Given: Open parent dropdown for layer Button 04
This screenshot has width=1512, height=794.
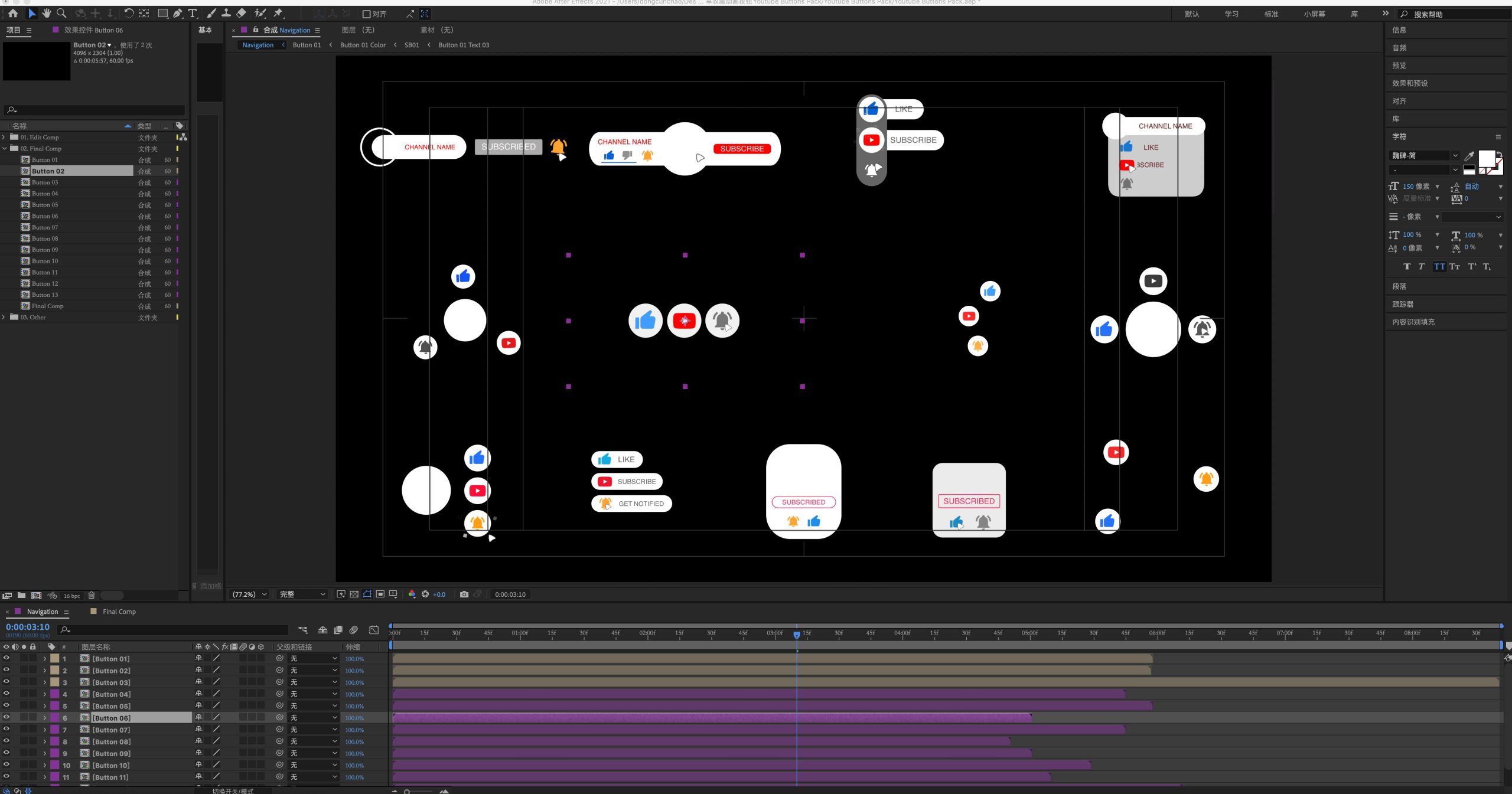Looking at the screenshot, I should click(x=314, y=694).
